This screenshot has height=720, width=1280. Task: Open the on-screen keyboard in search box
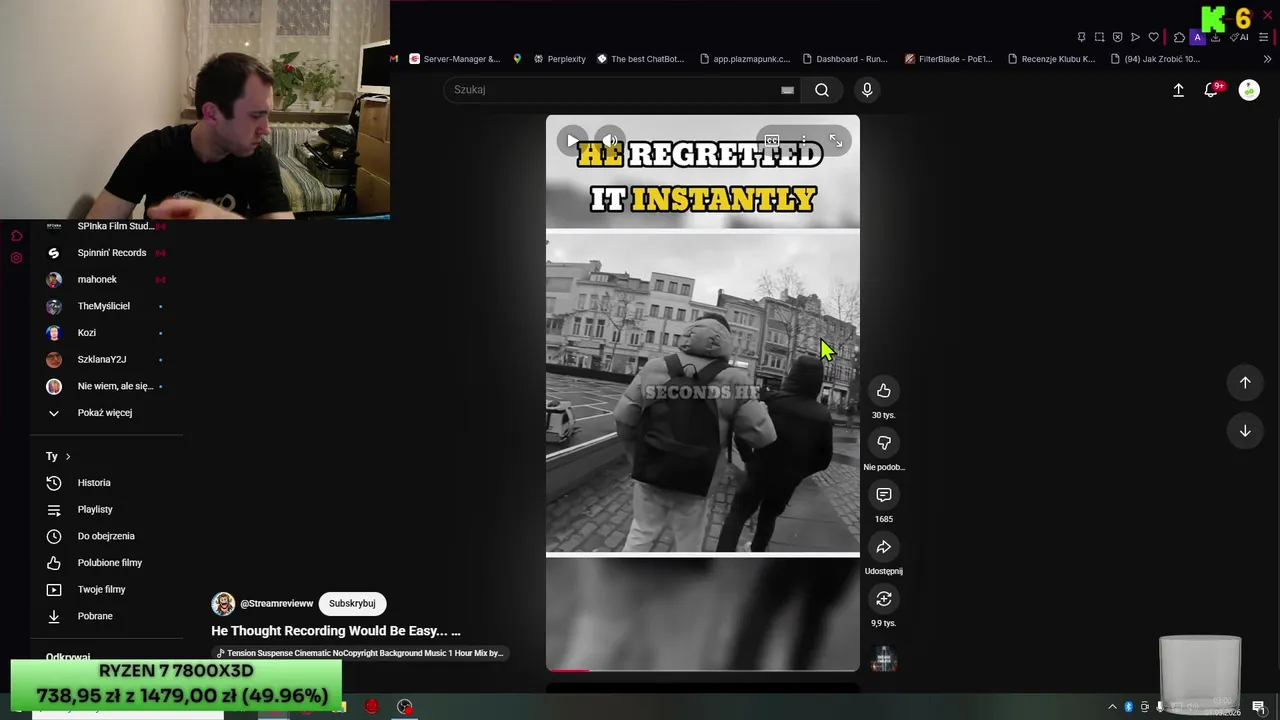[x=787, y=90]
